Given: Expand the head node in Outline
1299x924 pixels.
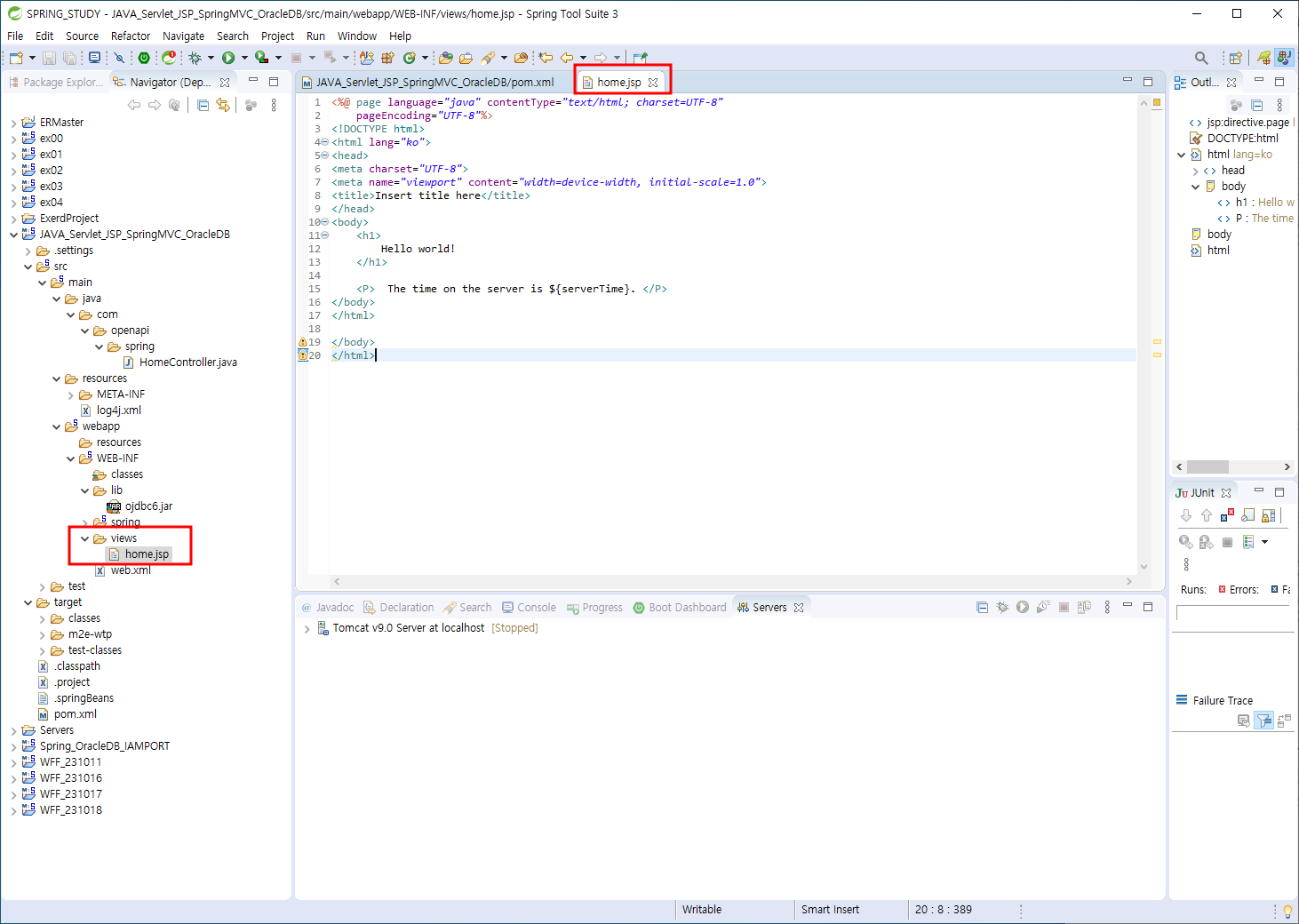Looking at the screenshot, I should pos(1195,171).
